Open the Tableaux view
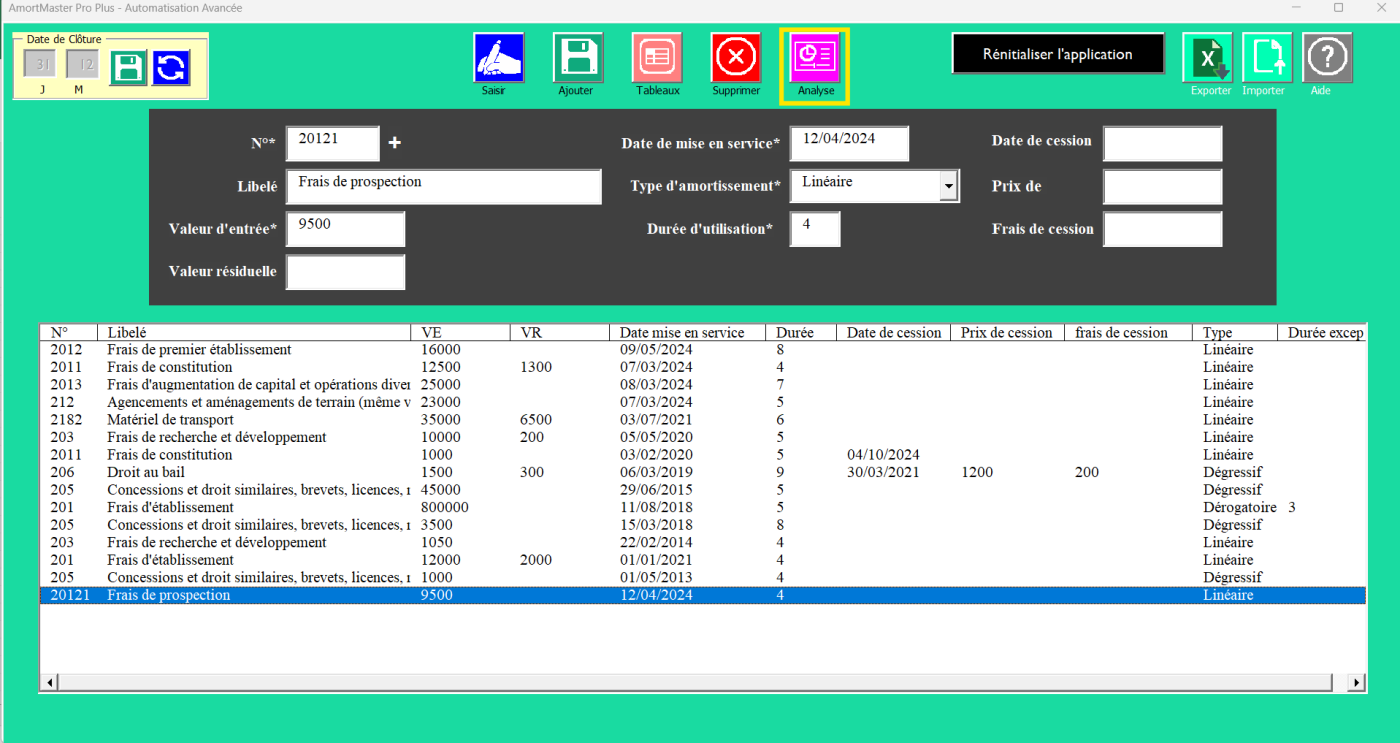Image resolution: width=1400 pixels, height=743 pixels. 657,57
